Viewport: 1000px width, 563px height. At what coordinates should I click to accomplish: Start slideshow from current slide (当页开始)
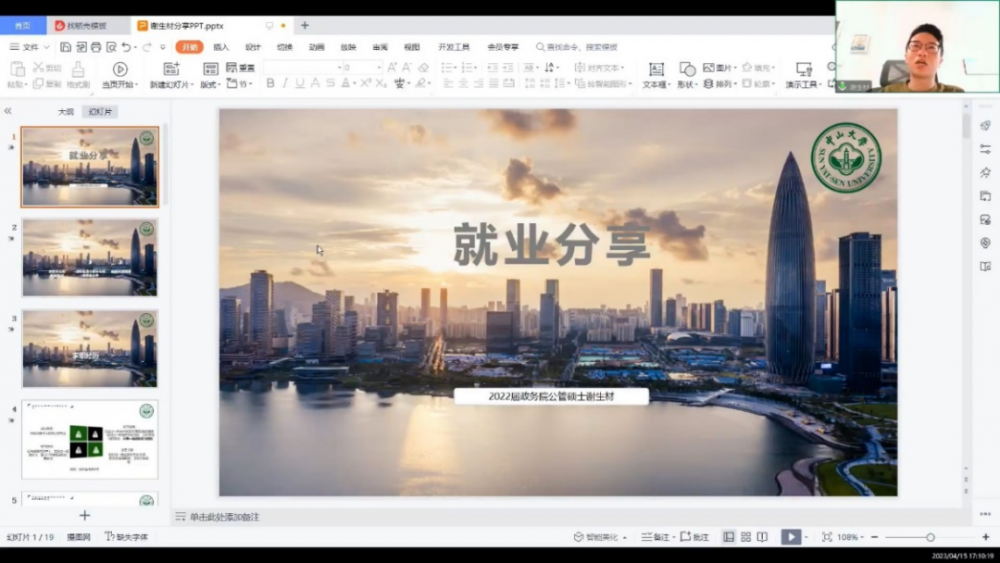click(x=120, y=70)
